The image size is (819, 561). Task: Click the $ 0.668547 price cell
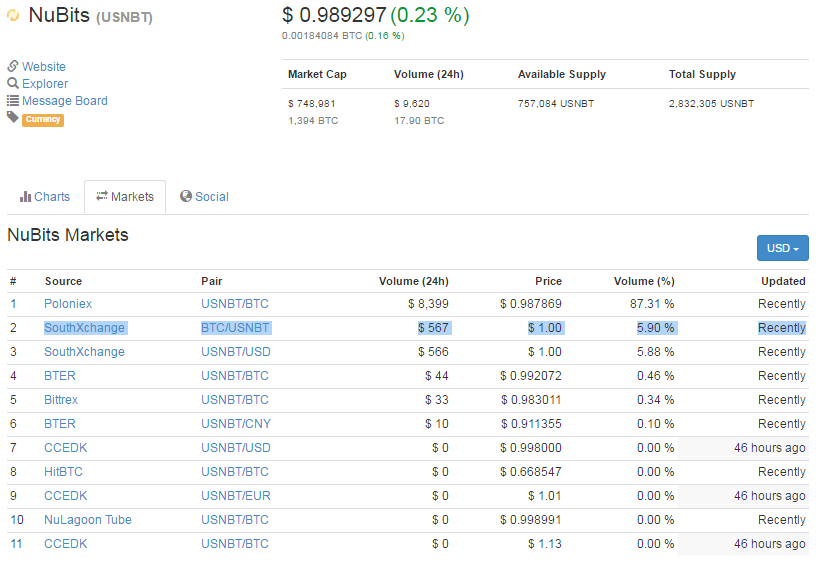[x=531, y=472]
